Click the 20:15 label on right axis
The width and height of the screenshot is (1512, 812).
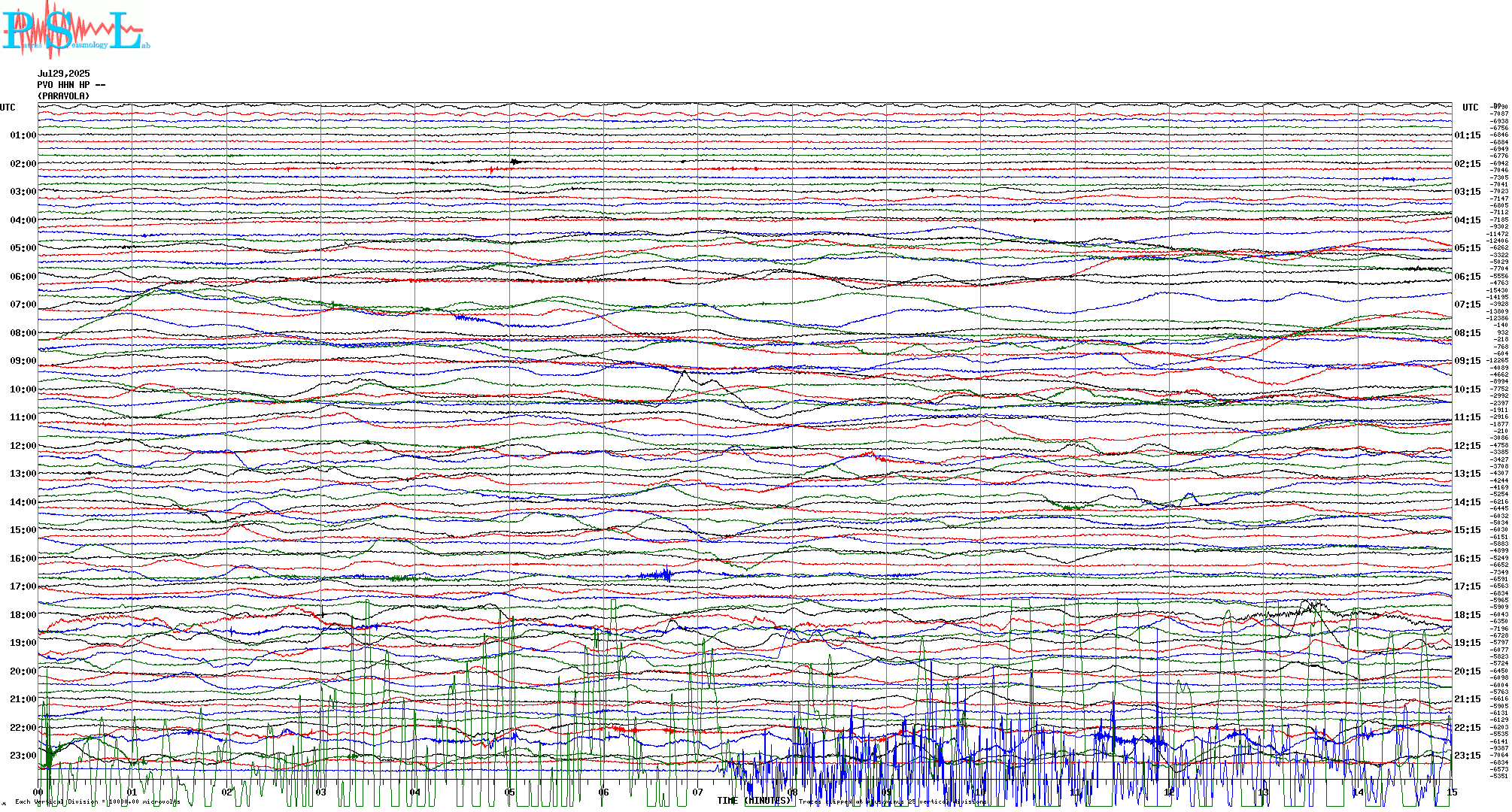pos(1468,671)
